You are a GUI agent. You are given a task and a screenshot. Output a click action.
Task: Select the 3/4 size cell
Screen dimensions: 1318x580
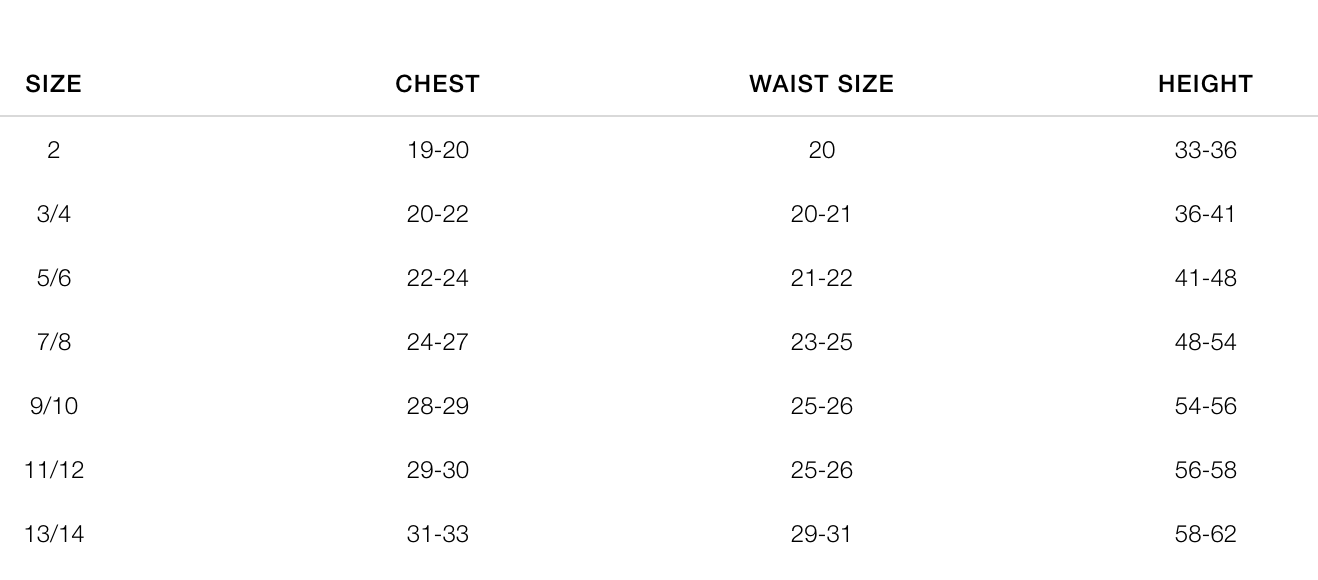point(54,214)
